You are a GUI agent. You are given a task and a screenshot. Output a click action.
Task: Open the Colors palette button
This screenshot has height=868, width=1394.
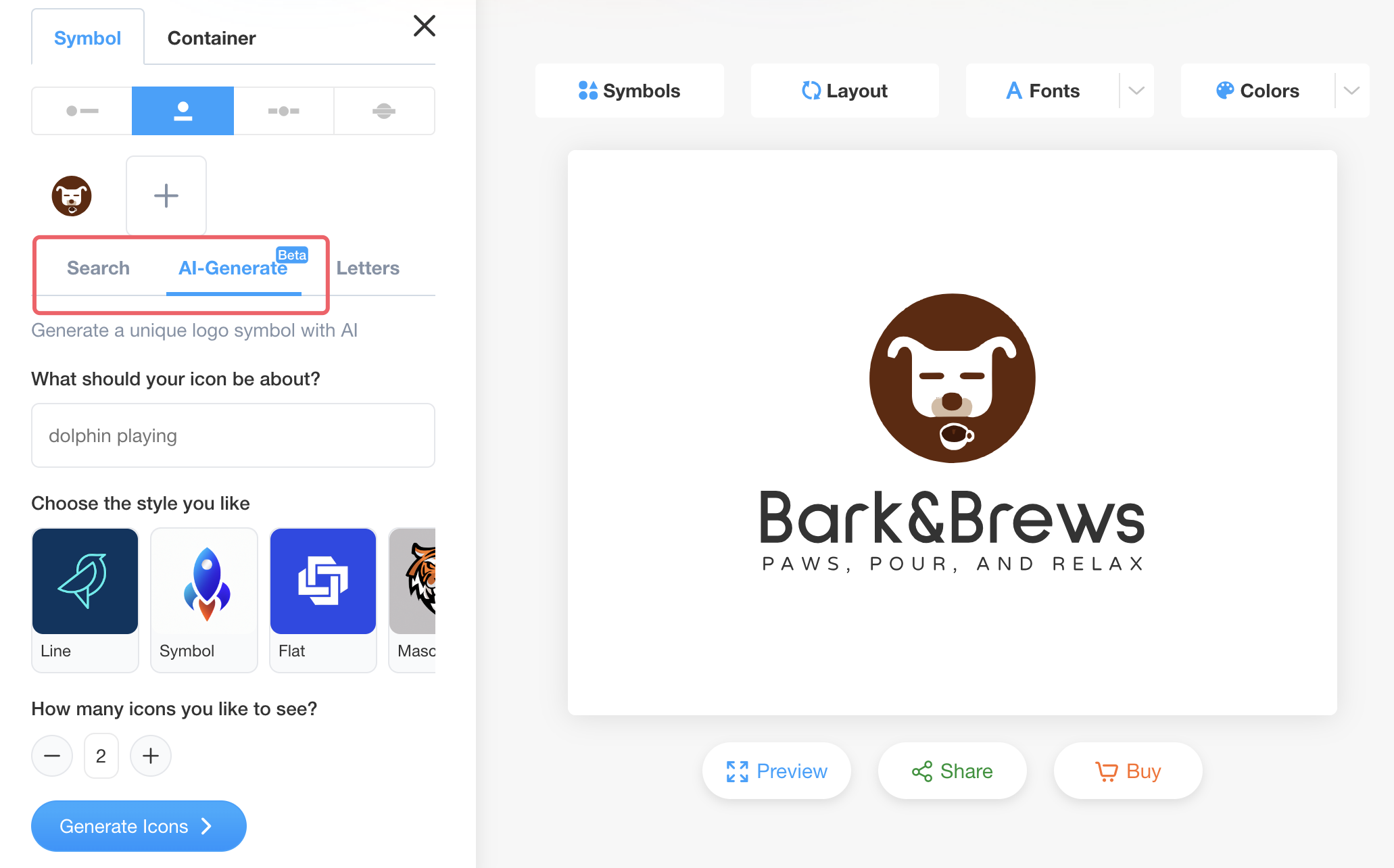[1257, 91]
